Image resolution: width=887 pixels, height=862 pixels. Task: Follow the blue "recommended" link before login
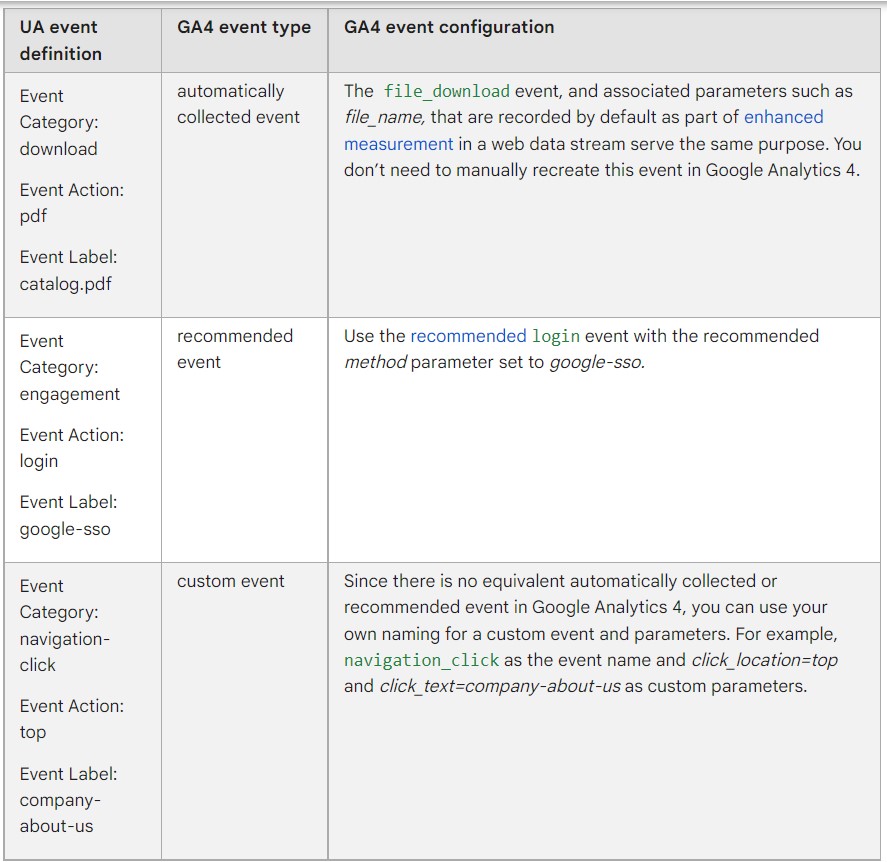tap(468, 336)
